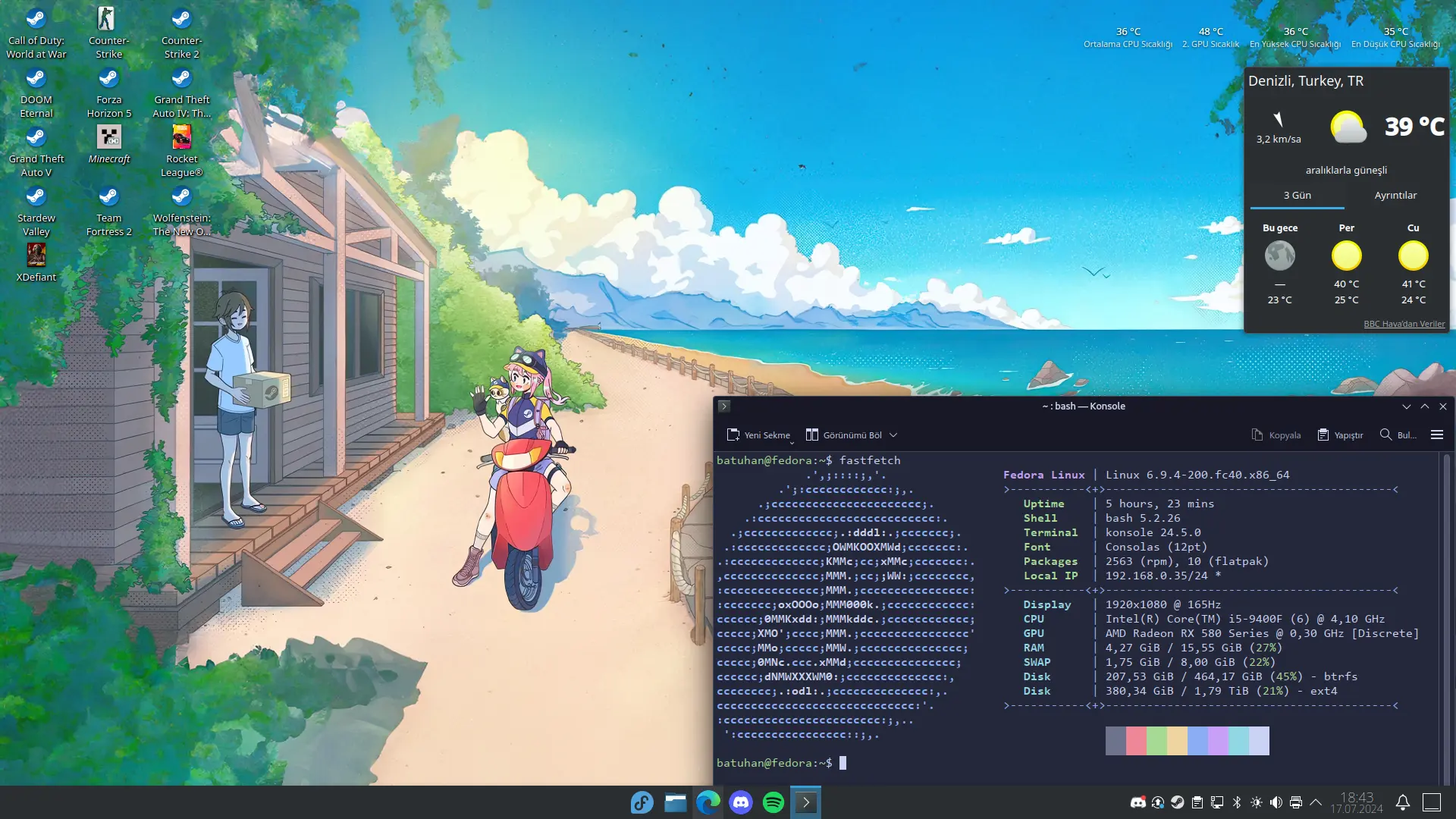Click the Yapıştır button in Konsole
This screenshot has height=819, width=1456.
(1340, 435)
